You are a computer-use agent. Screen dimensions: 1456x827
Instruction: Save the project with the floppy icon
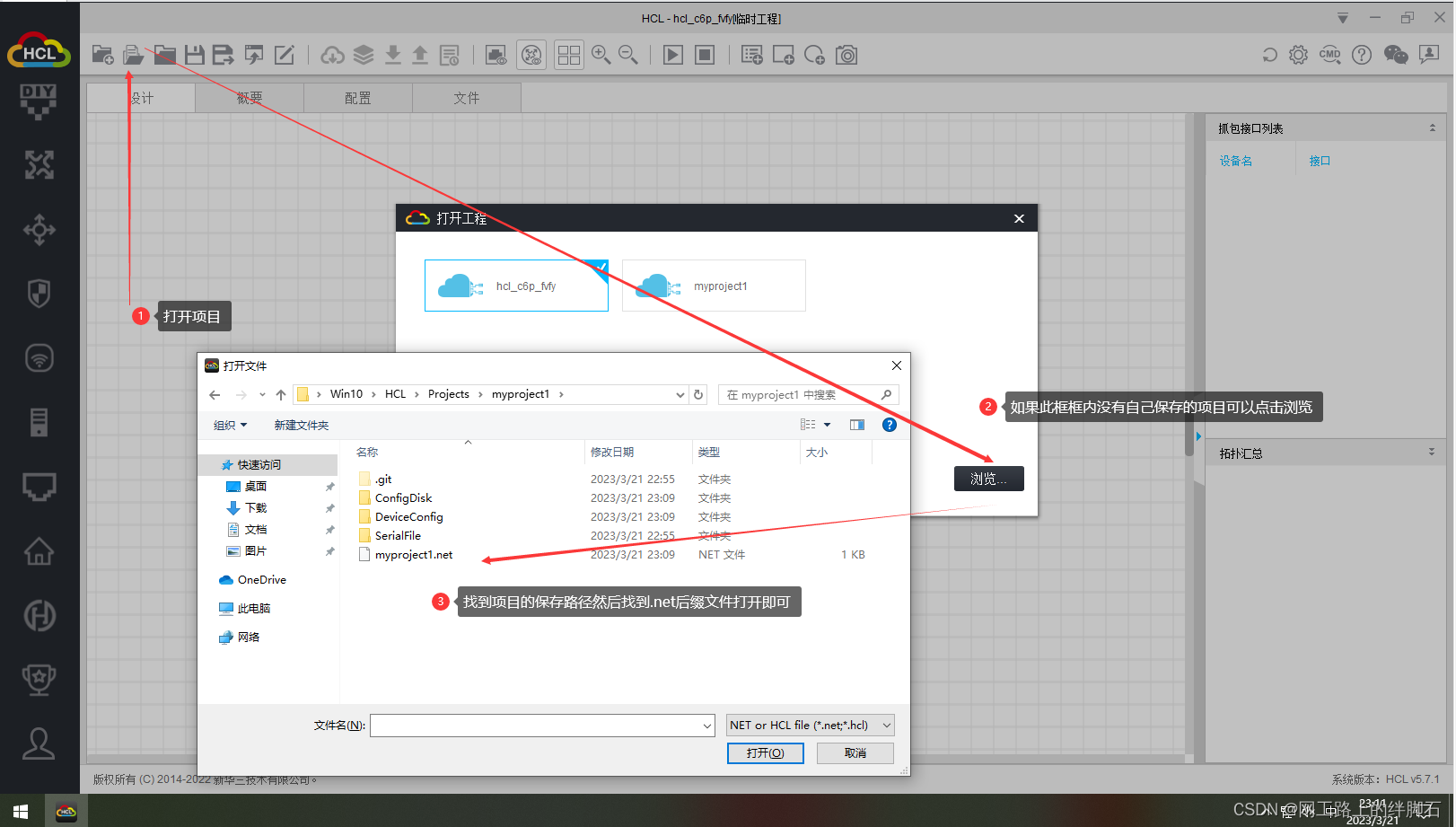tap(194, 55)
